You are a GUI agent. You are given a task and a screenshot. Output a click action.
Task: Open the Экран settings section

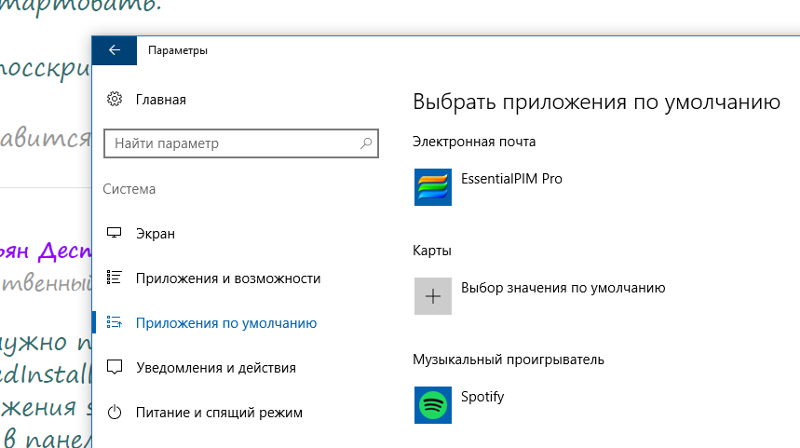click(x=155, y=234)
